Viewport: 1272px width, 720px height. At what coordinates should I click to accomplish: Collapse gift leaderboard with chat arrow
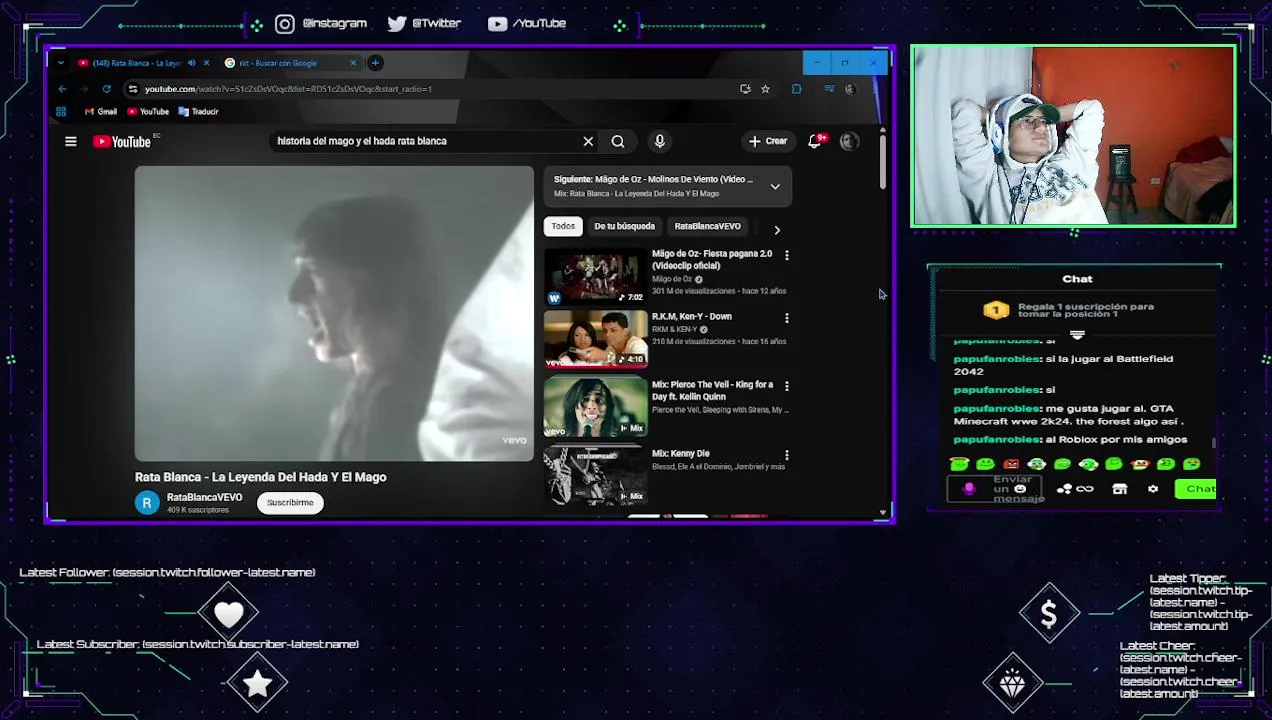click(x=1077, y=335)
